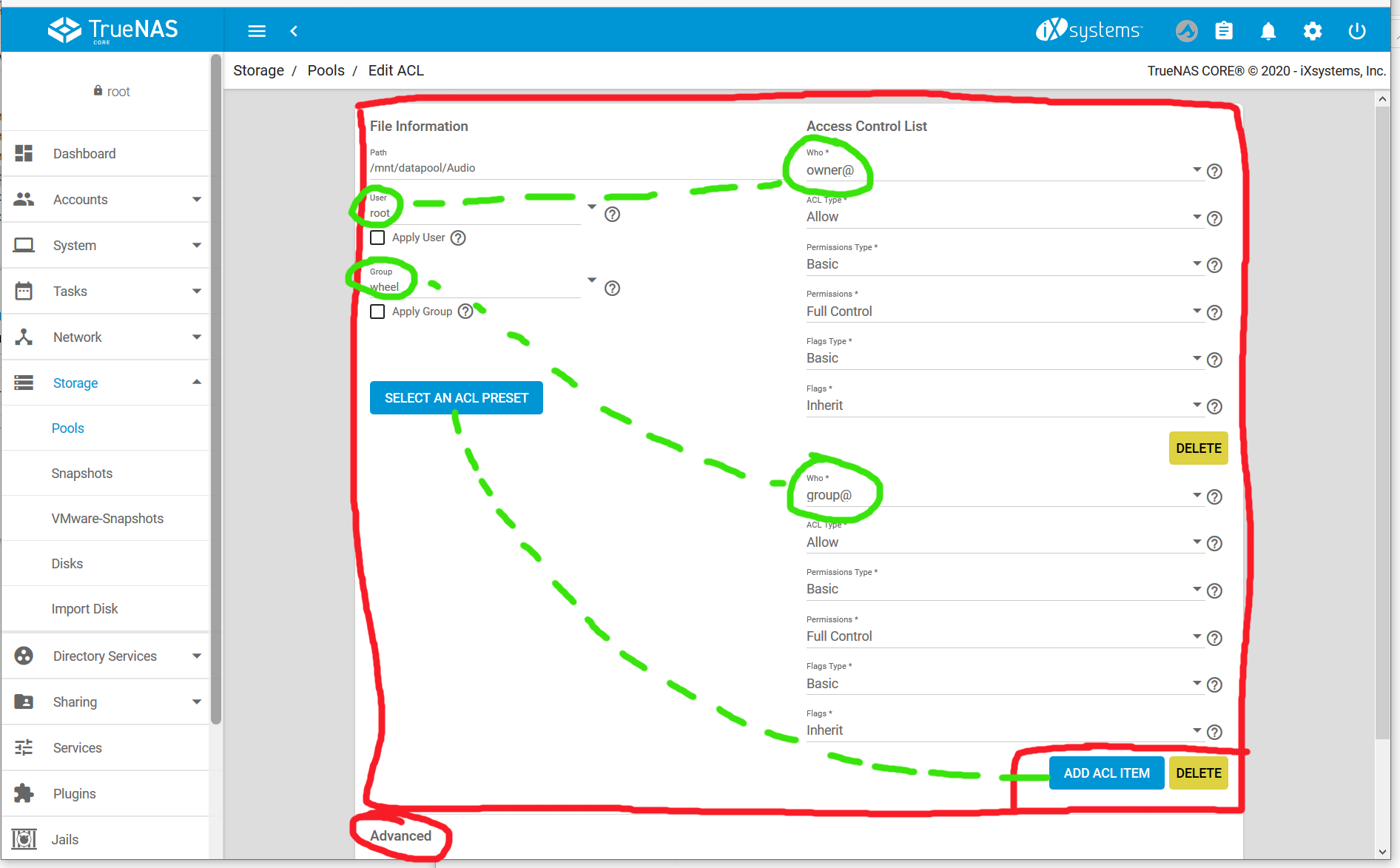Collapse sidebar with the back chevron
The width and height of the screenshot is (1400, 868).
[294, 31]
